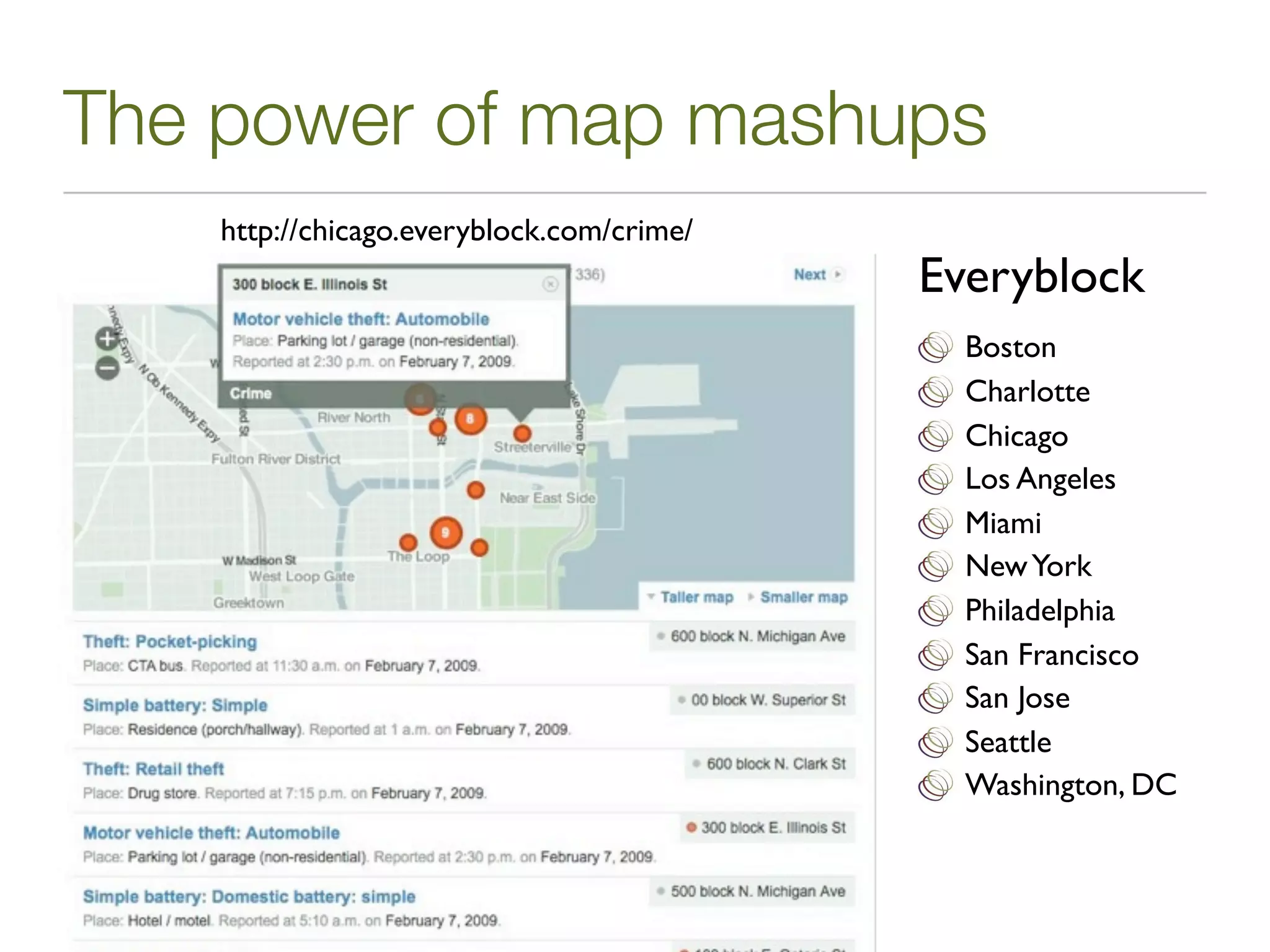The height and width of the screenshot is (952, 1270).
Task: Click the Charlotte list item
Action: click(1028, 391)
